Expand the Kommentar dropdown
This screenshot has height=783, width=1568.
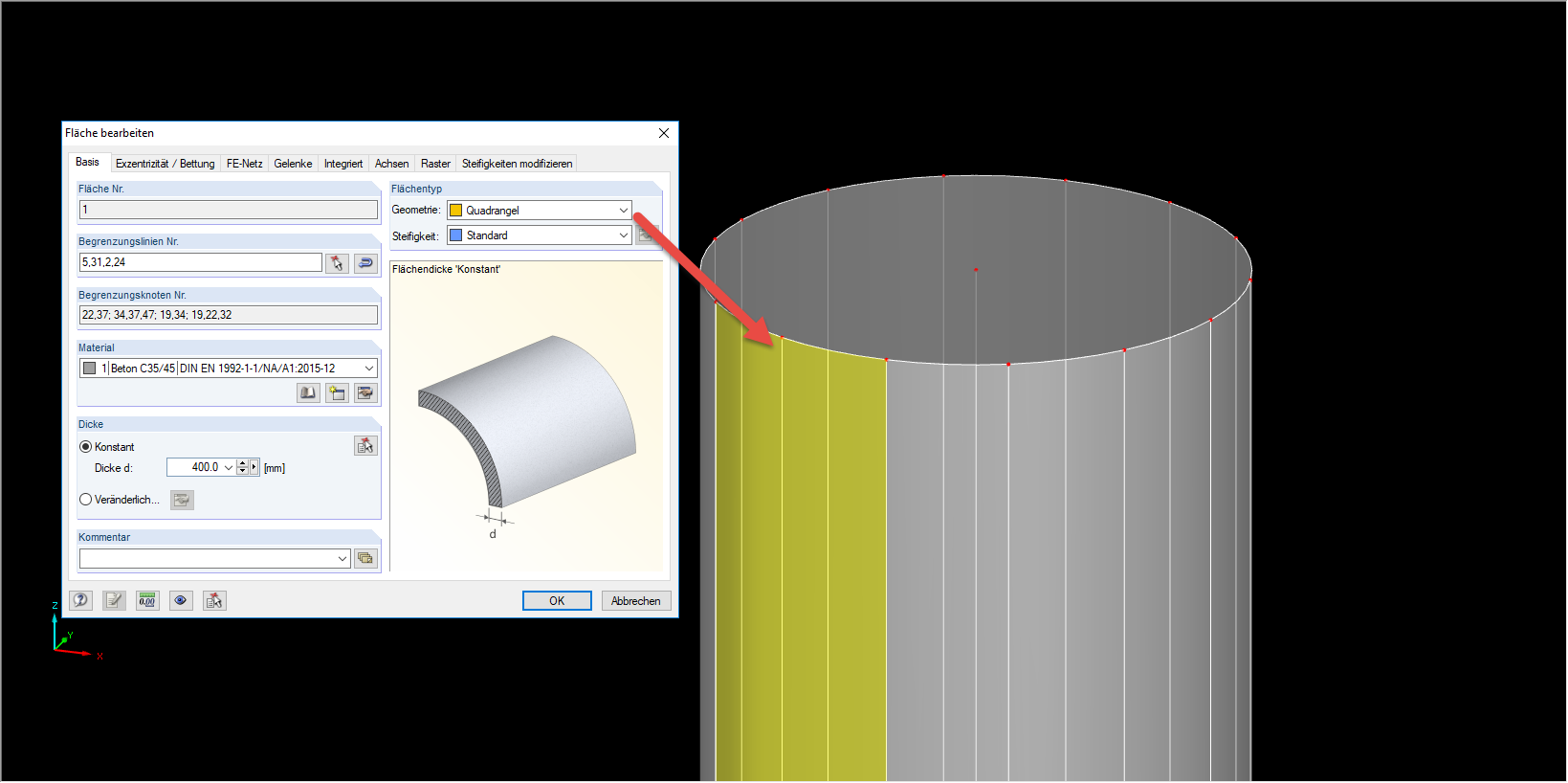point(342,558)
